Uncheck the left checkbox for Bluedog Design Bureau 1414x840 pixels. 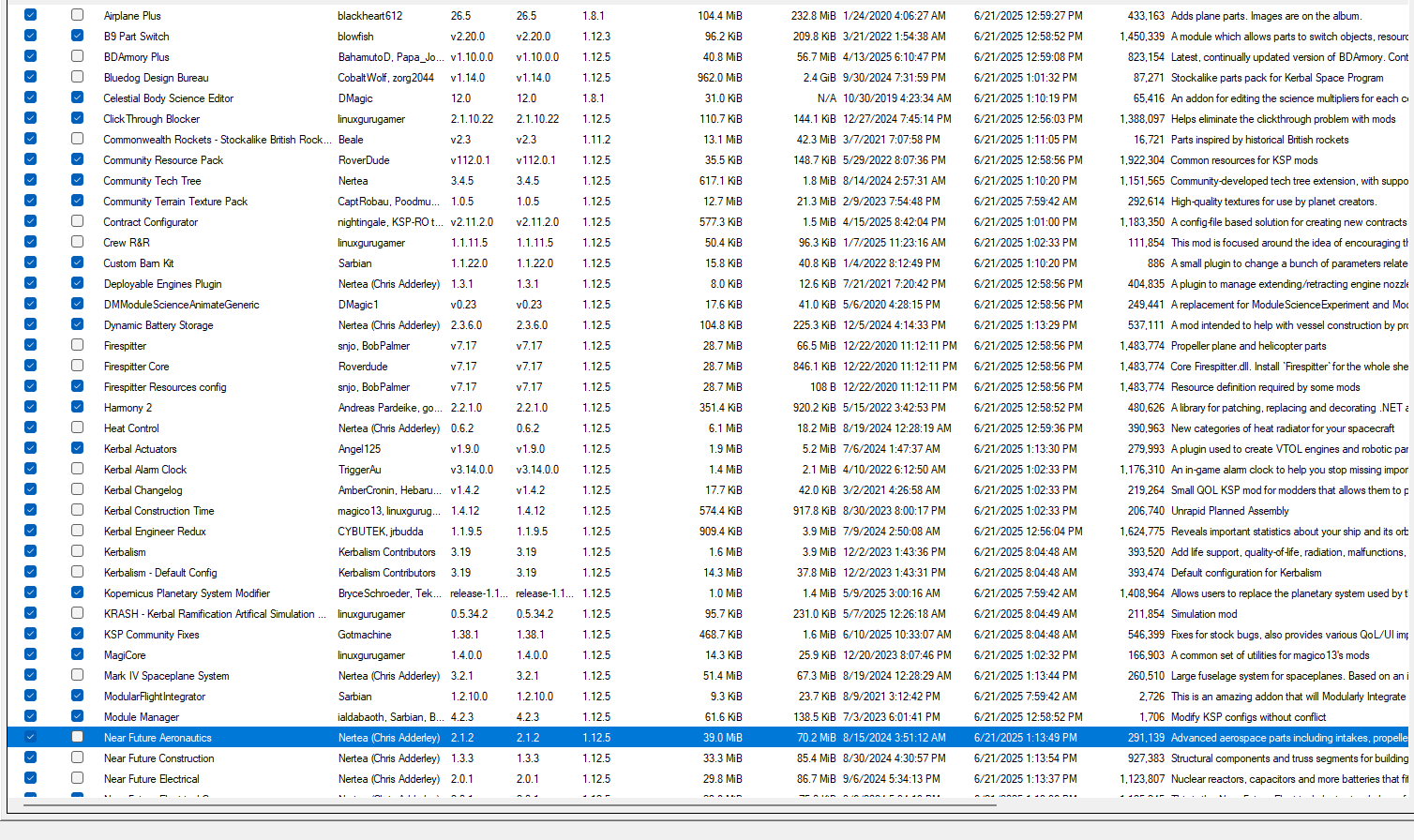pos(30,77)
